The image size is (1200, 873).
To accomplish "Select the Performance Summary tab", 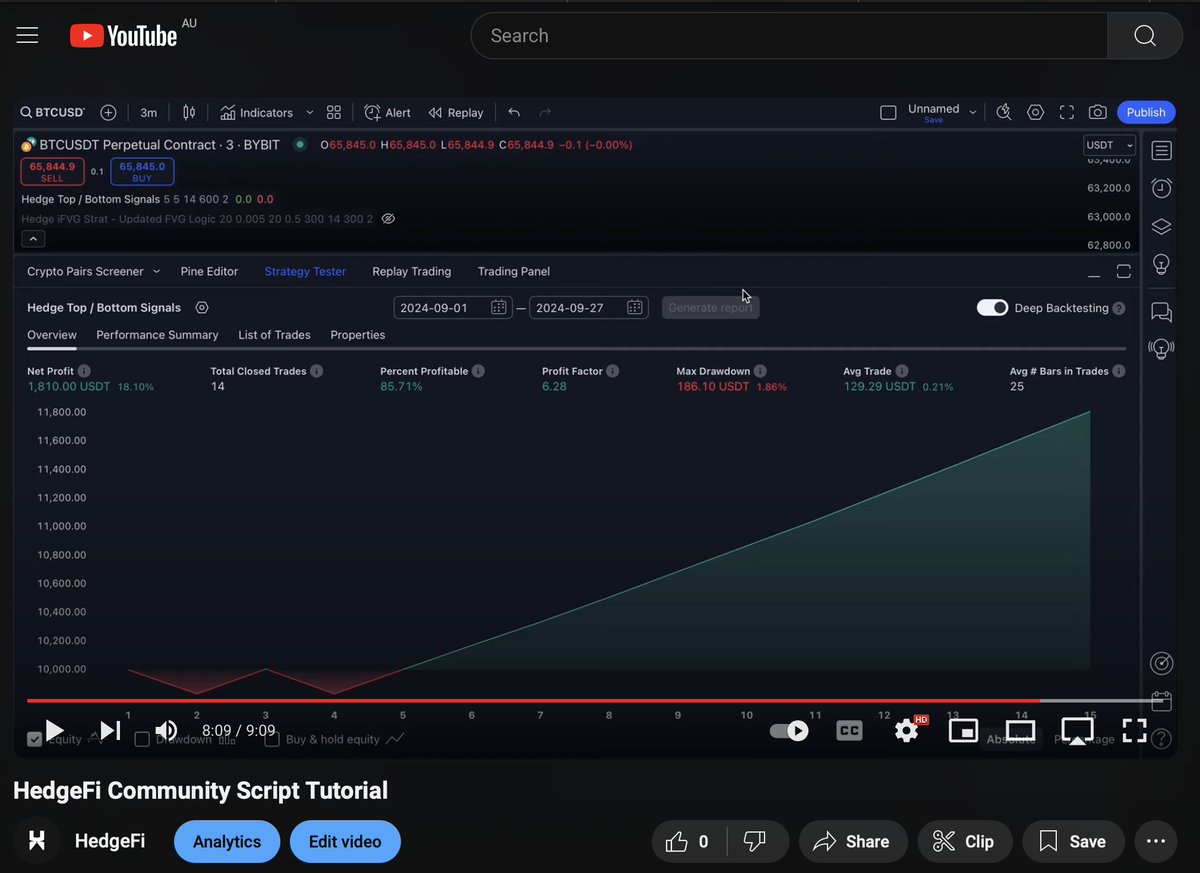I will pyautogui.click(x=157, y=335).
